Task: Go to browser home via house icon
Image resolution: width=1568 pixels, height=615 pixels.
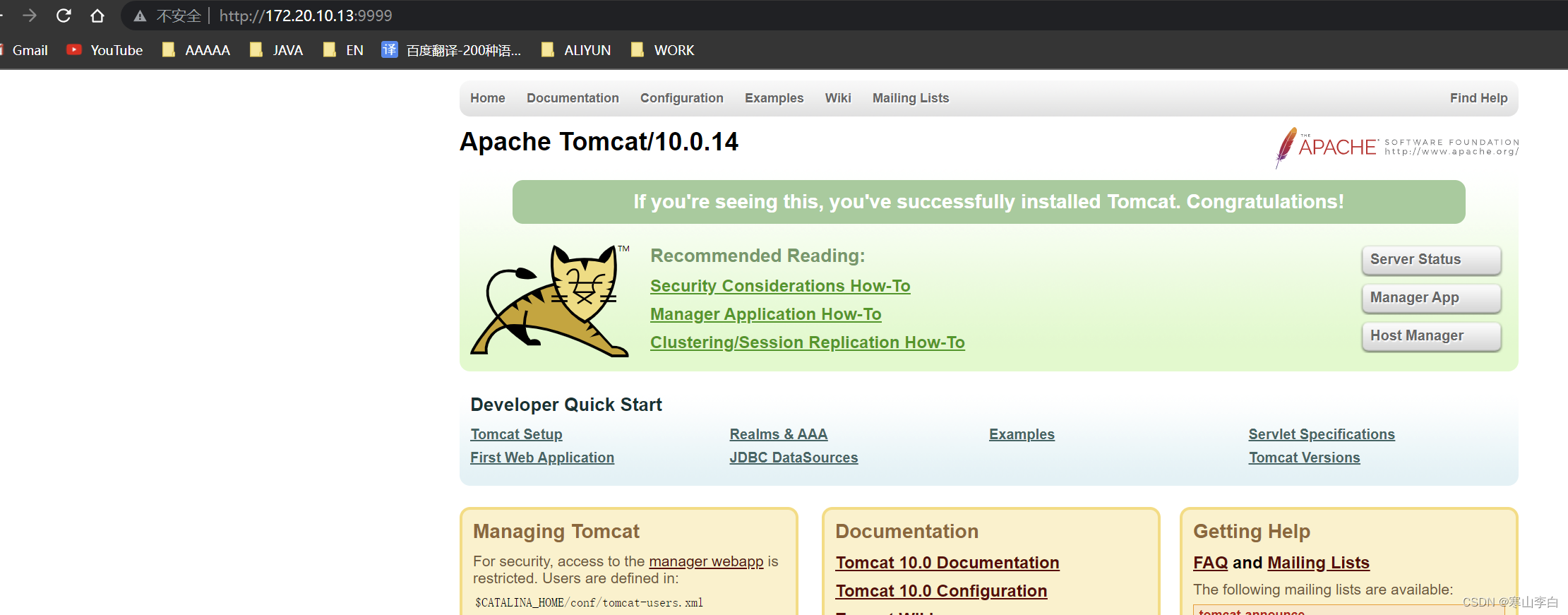Action: (97, 16)
